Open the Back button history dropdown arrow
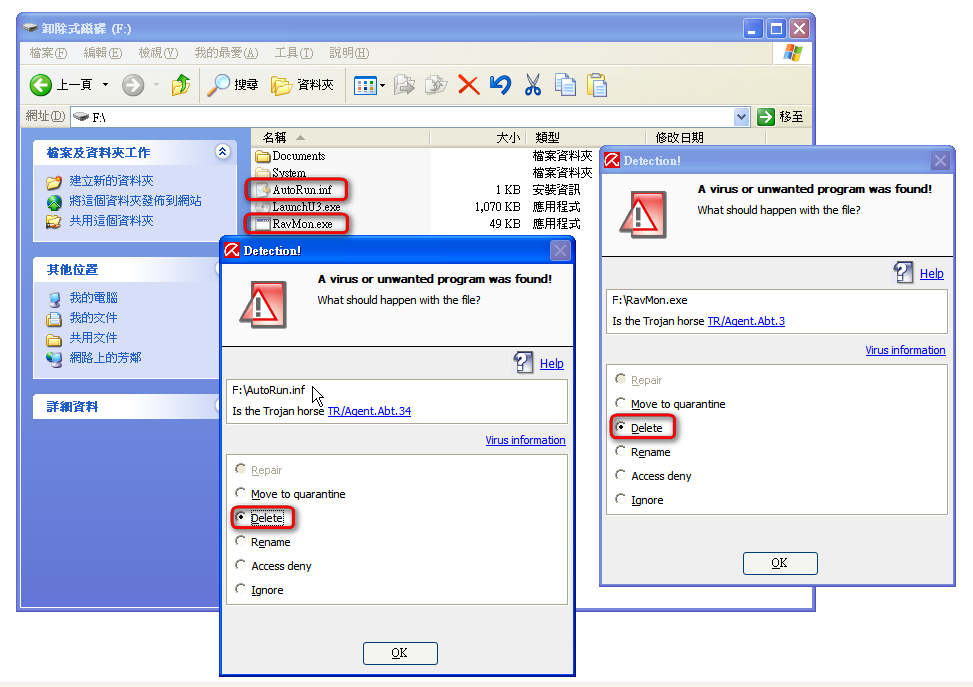973x687 pixels. 105,85
